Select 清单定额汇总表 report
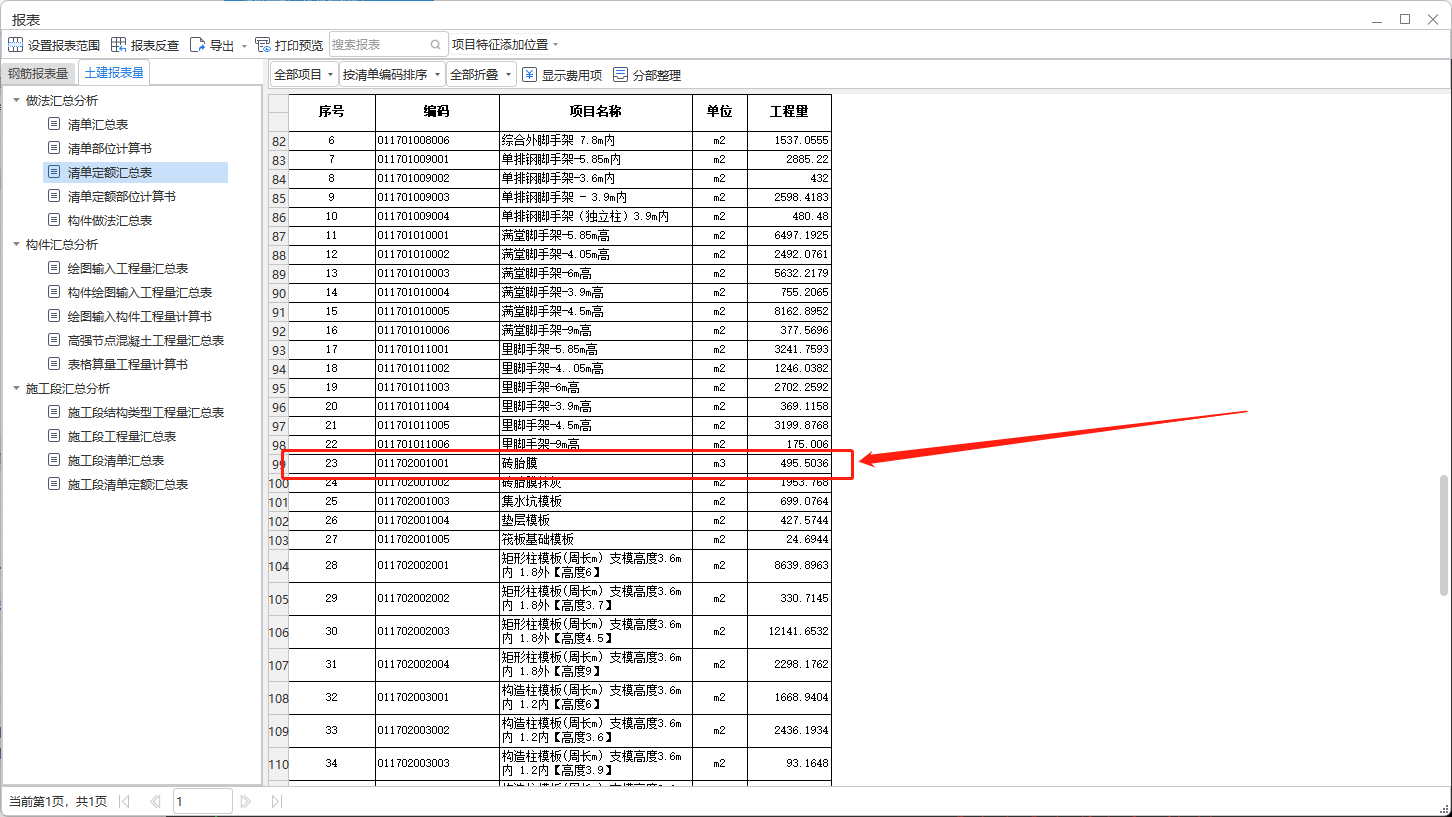The image size is (1452, 817). [136, 172]
